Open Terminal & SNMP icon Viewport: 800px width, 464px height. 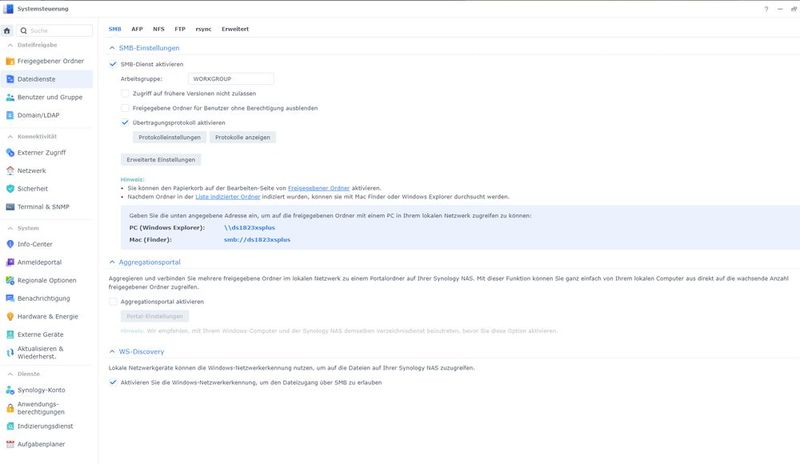coord(10,207)
